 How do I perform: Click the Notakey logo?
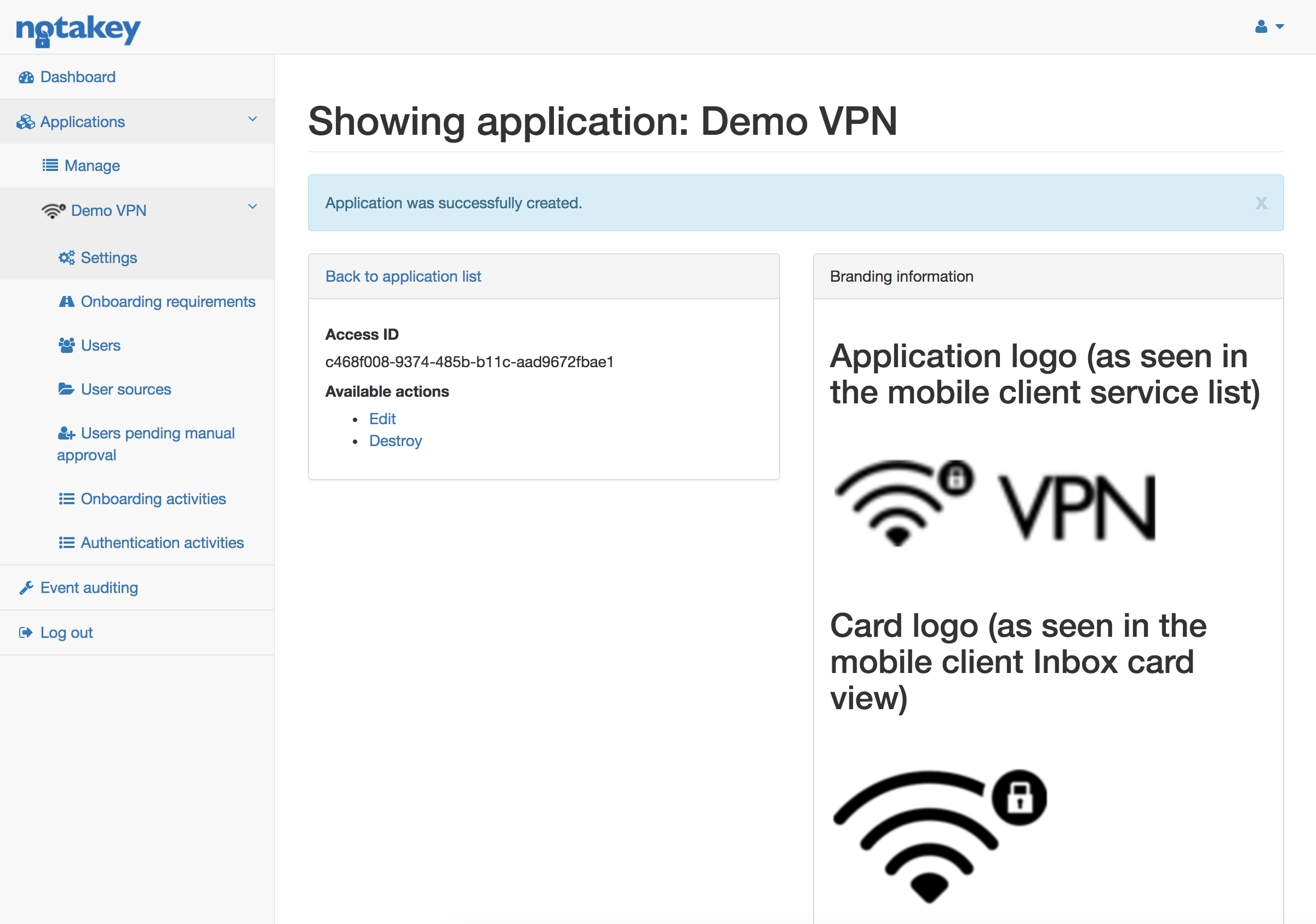tap(78, 30)
